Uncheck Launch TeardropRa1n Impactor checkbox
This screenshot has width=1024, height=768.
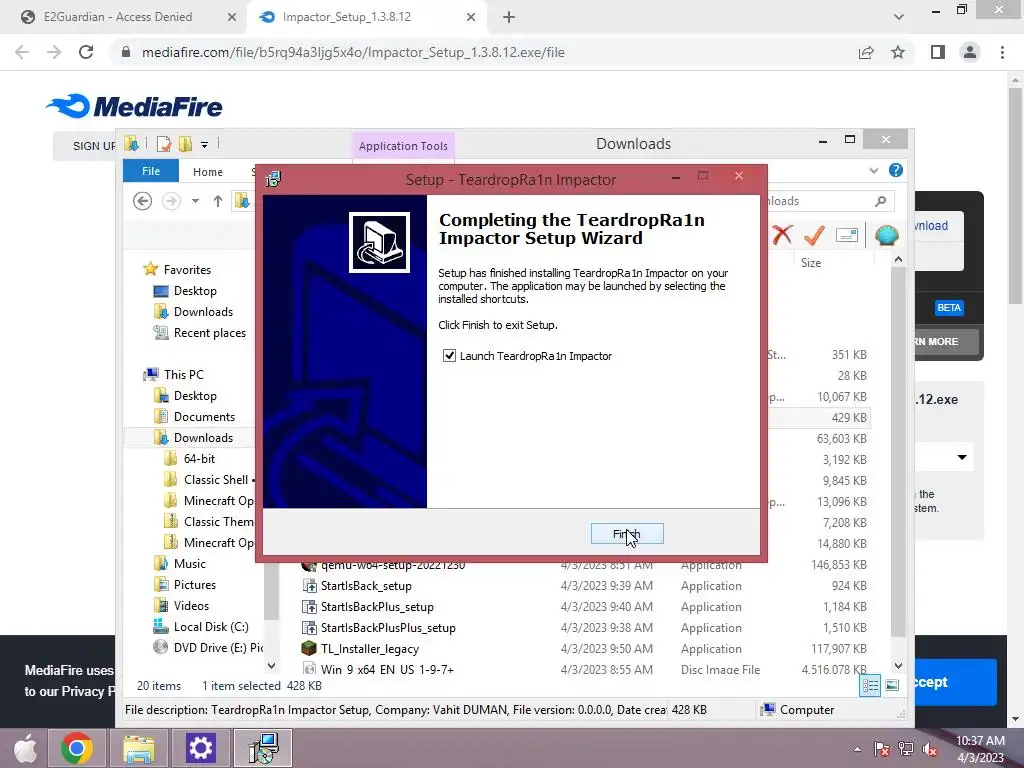click(449, 356)
